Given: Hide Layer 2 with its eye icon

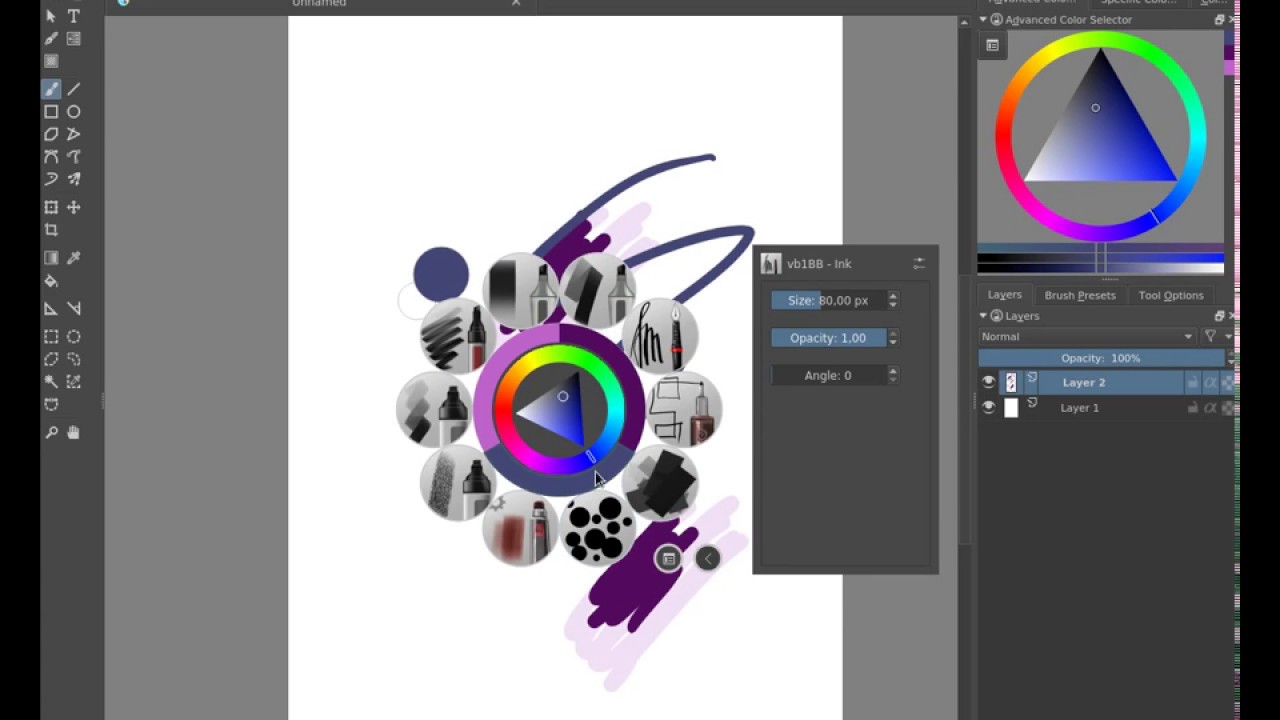Looking at the screenshot, I should pos(989,382).
